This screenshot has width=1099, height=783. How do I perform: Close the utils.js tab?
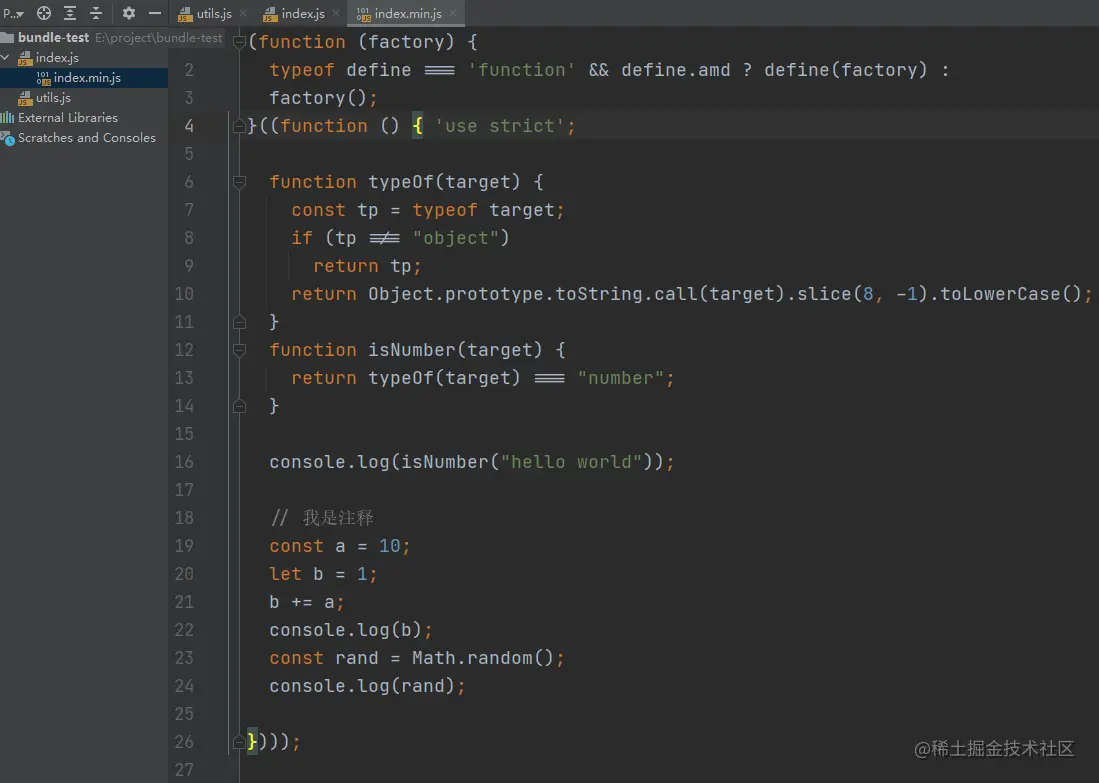(243, 13)
